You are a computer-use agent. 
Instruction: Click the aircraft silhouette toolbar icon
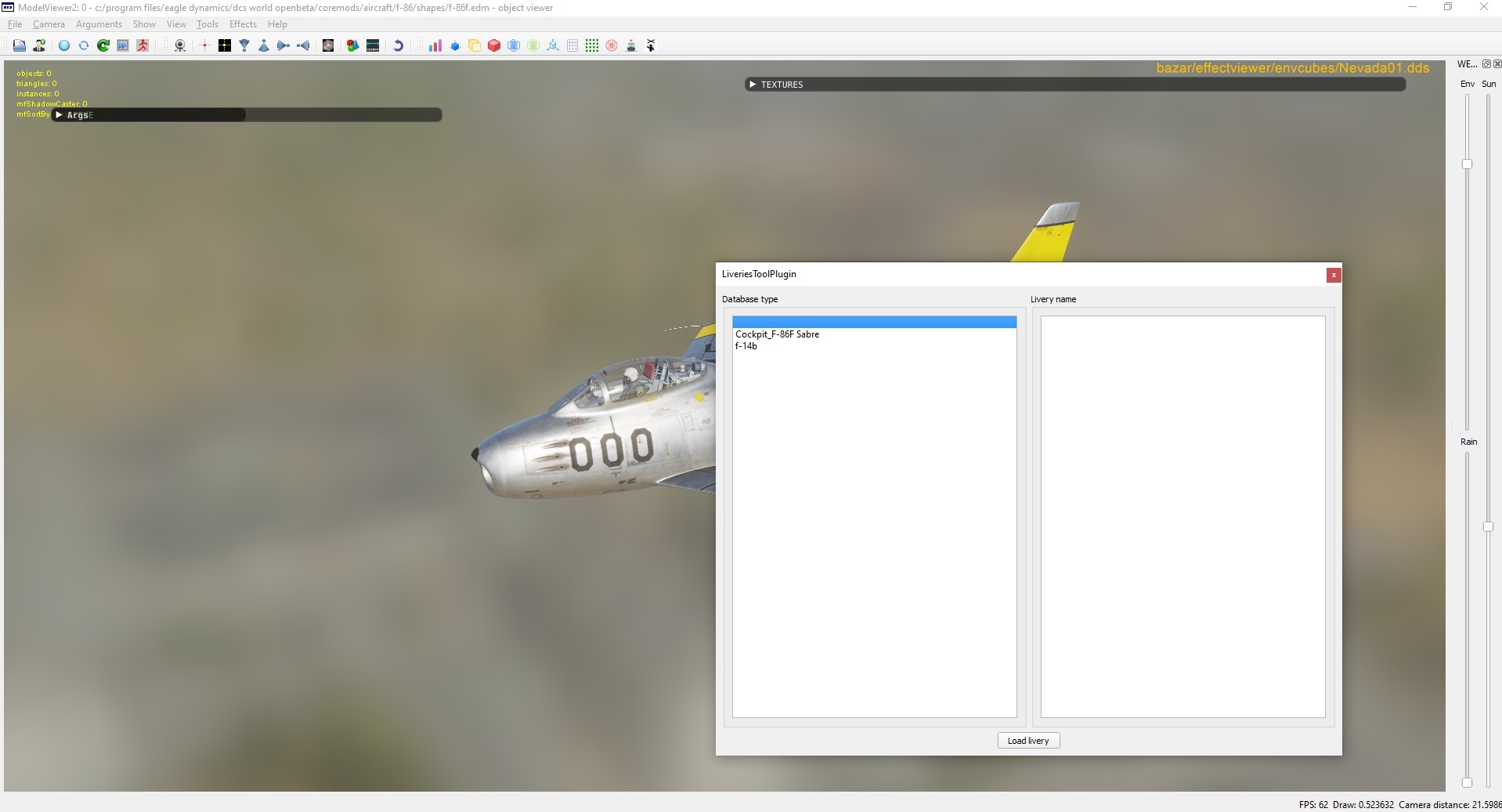pos(651,45)
